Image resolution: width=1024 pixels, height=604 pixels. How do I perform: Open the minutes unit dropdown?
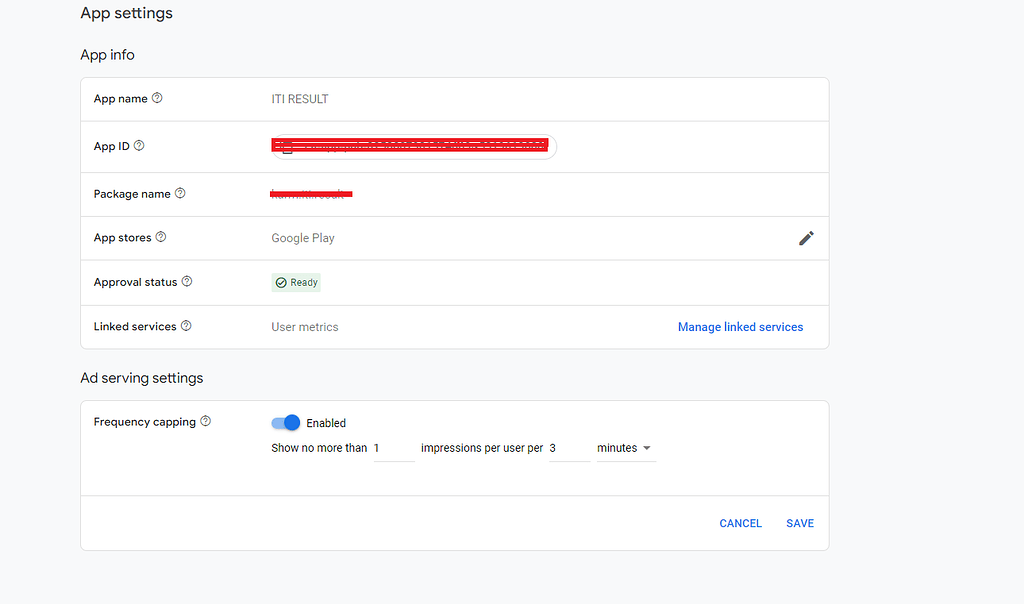click(625, 448)
